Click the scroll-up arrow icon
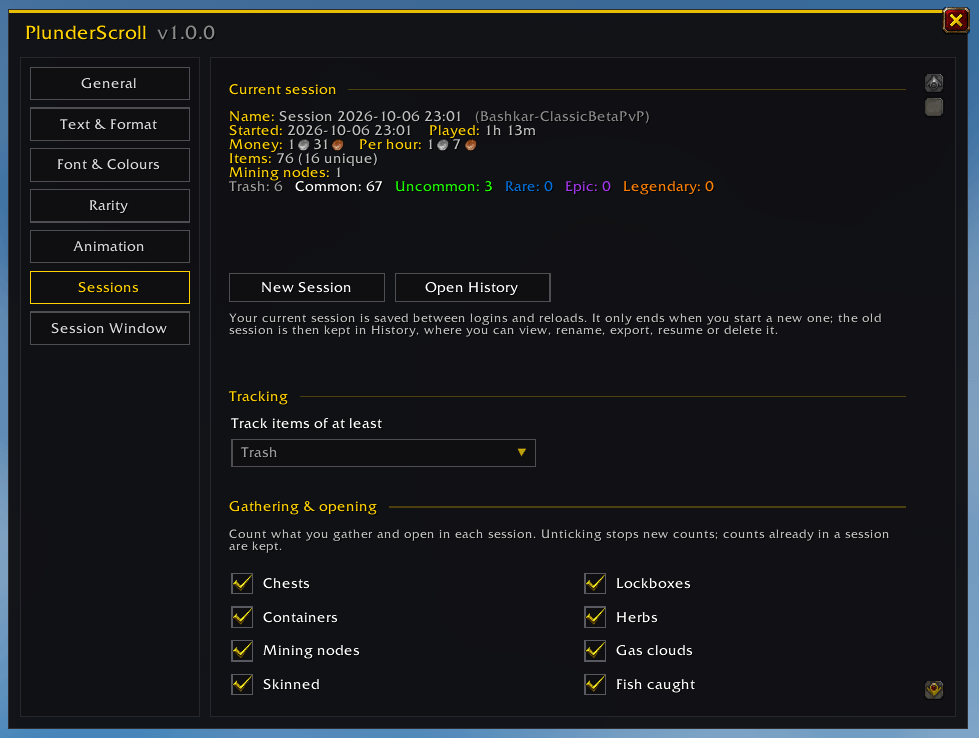The image size is (979, 738). coord(933,83)
